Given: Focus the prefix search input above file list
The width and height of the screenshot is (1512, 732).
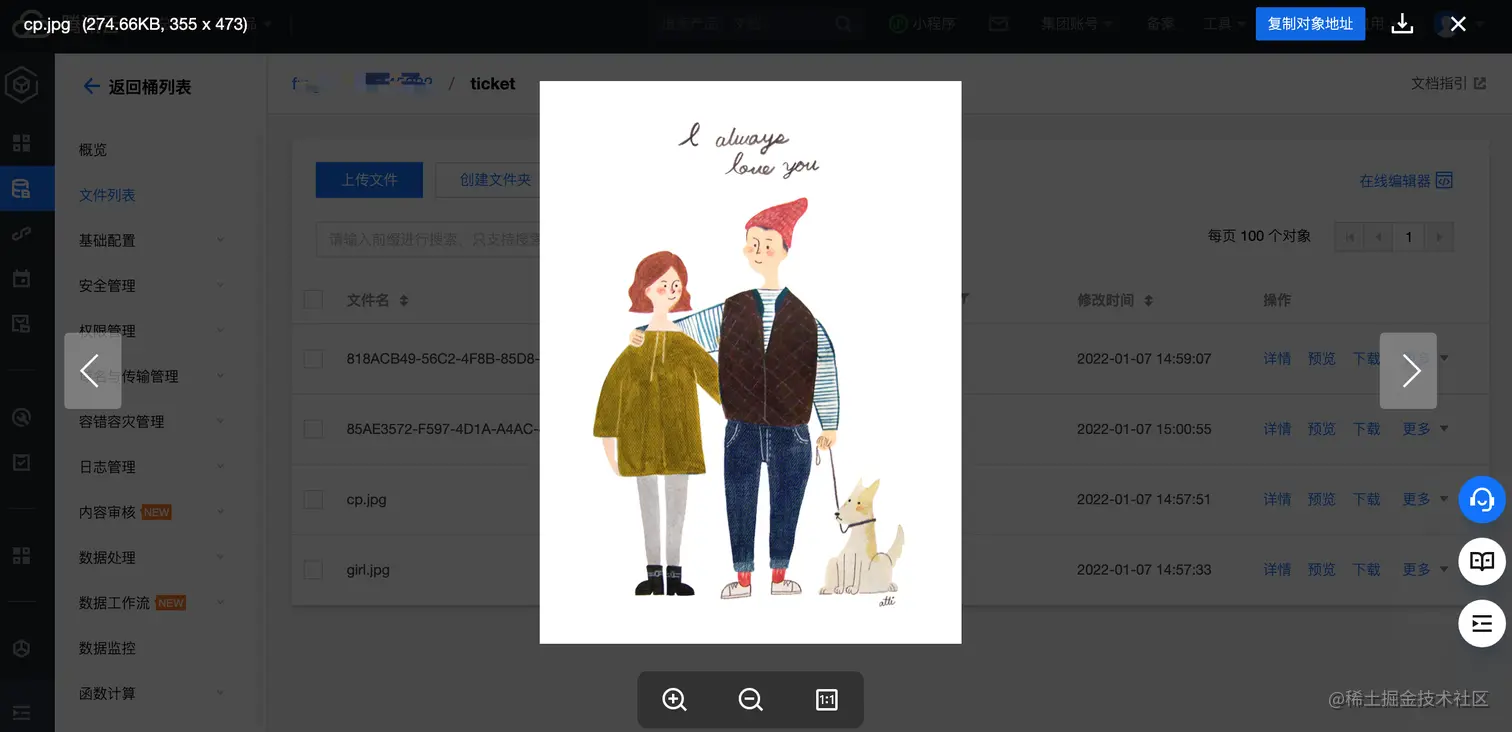Looking at the screenshot, I should (x=430, y=240).
